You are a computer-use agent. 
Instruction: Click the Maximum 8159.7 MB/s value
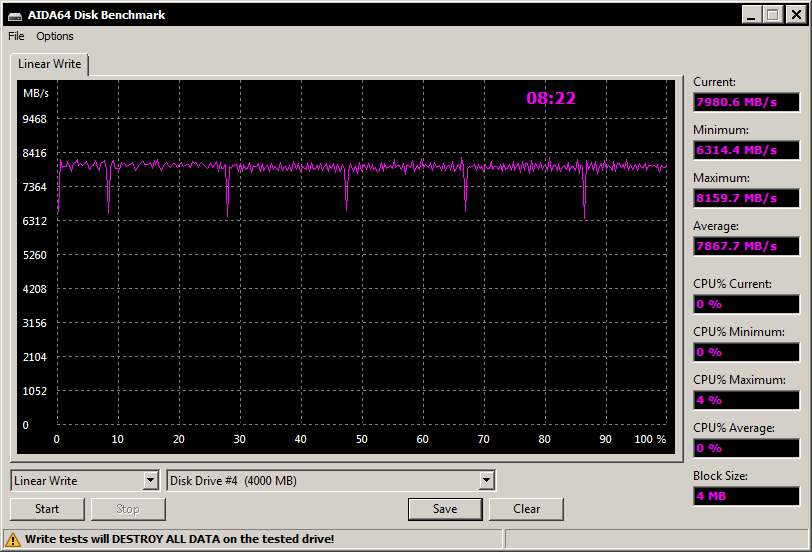pos(746,198)
